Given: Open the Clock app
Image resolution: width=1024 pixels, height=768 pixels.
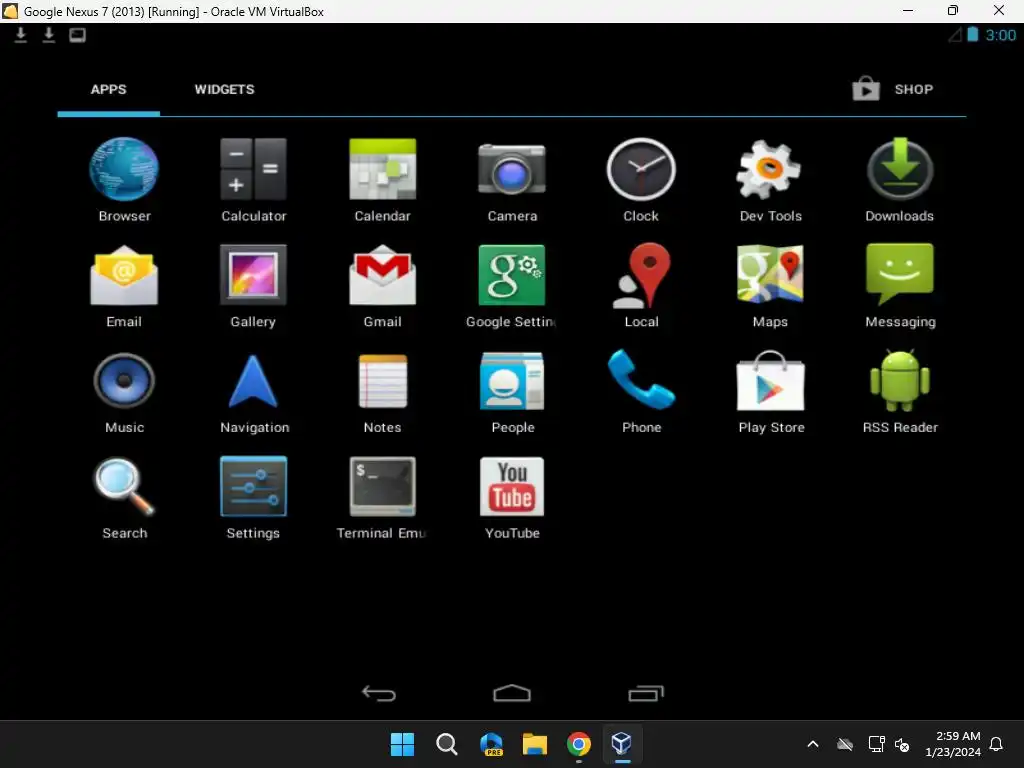Looking at the screenshot, I should click(641, 180).
